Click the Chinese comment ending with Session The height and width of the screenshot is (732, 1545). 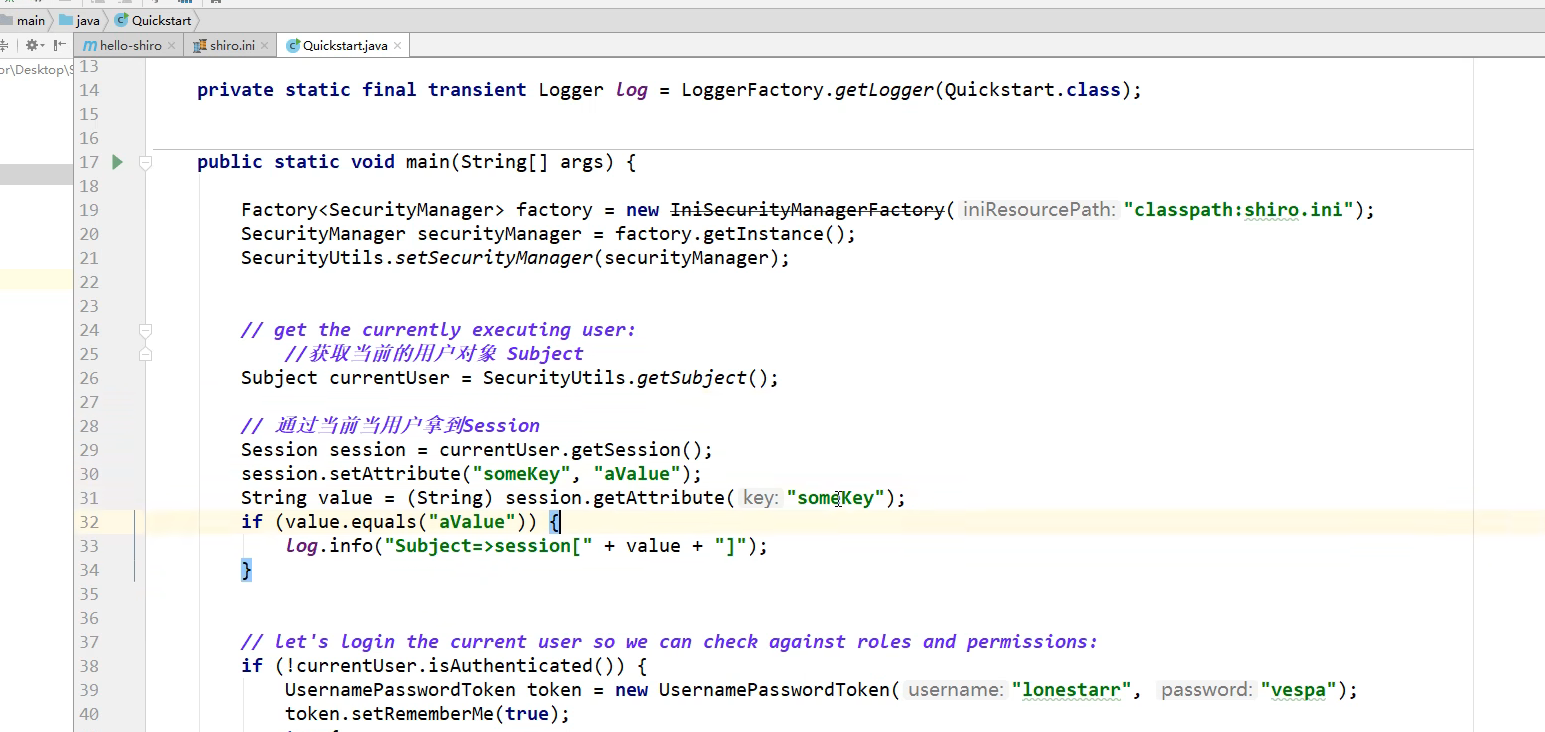coord(390,426)
